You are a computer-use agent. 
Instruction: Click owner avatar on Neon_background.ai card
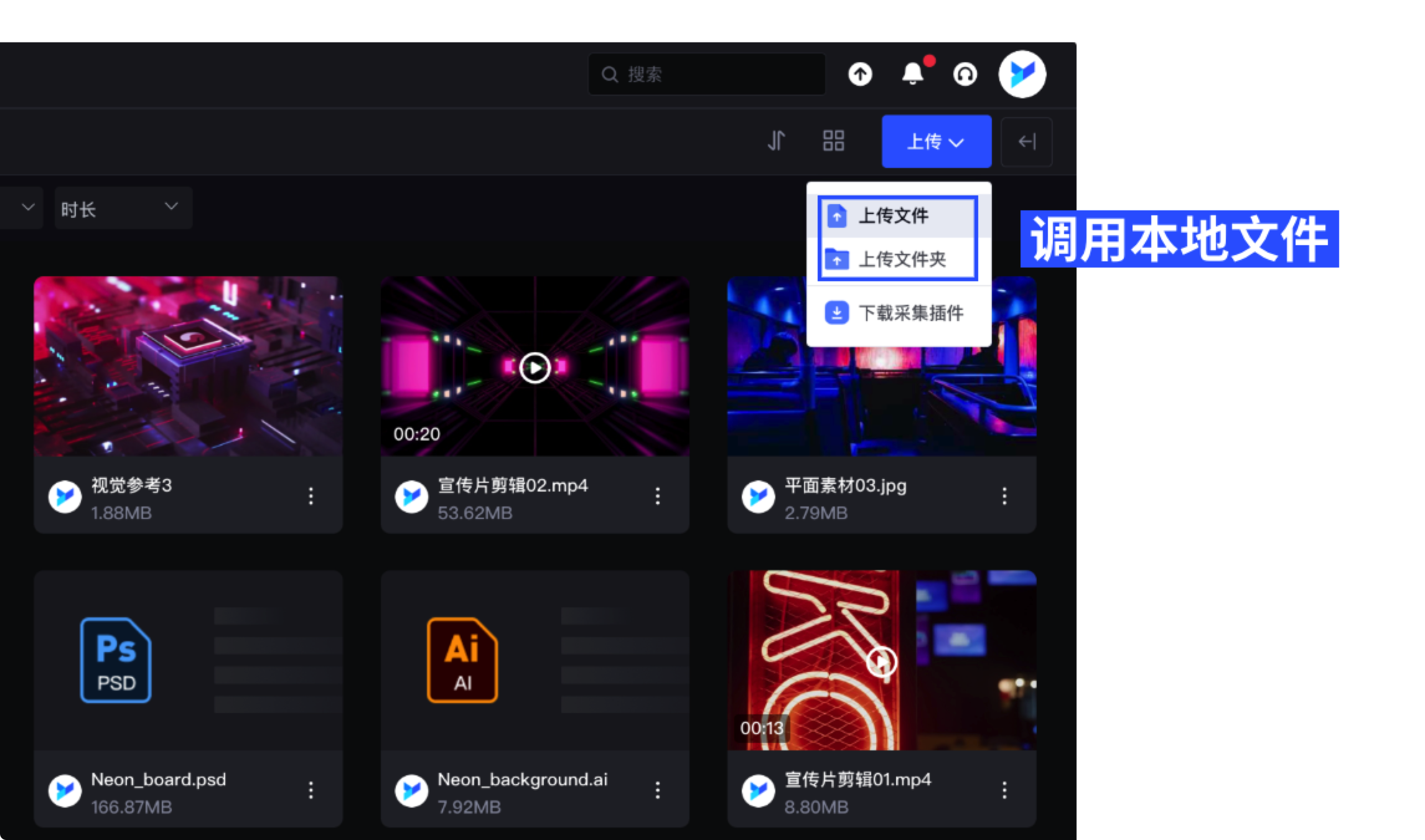click(411, 791)
